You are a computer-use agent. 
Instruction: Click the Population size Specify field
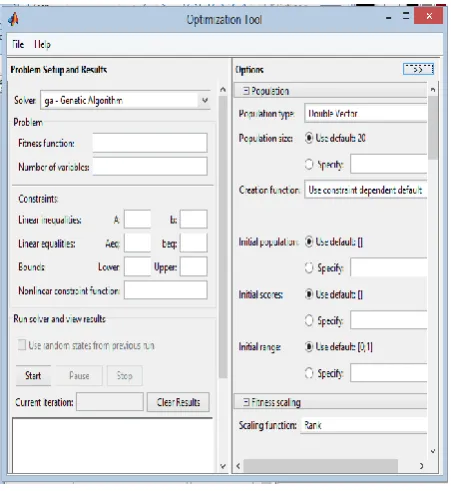(x=389, y=164)
